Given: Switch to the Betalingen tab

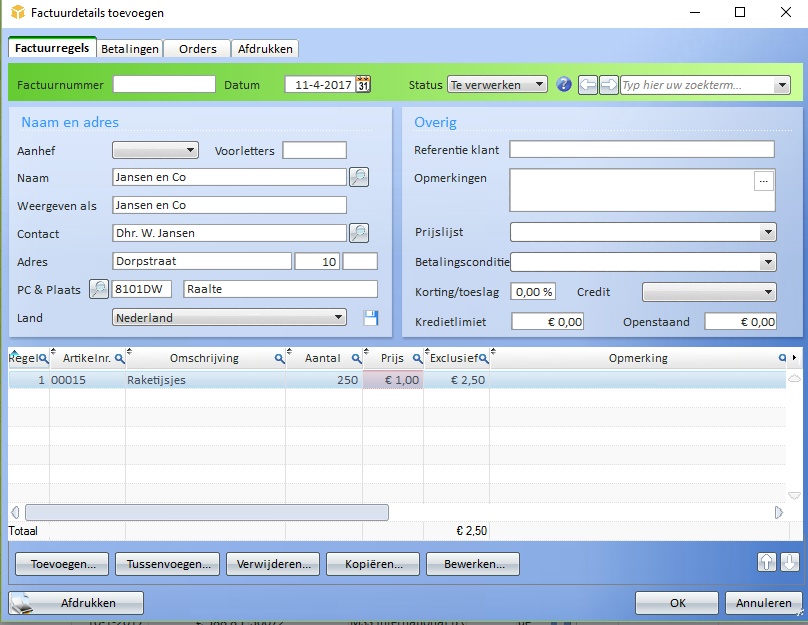Looking at the screenshot, I should pyautogui.click(x=130, y=49).
